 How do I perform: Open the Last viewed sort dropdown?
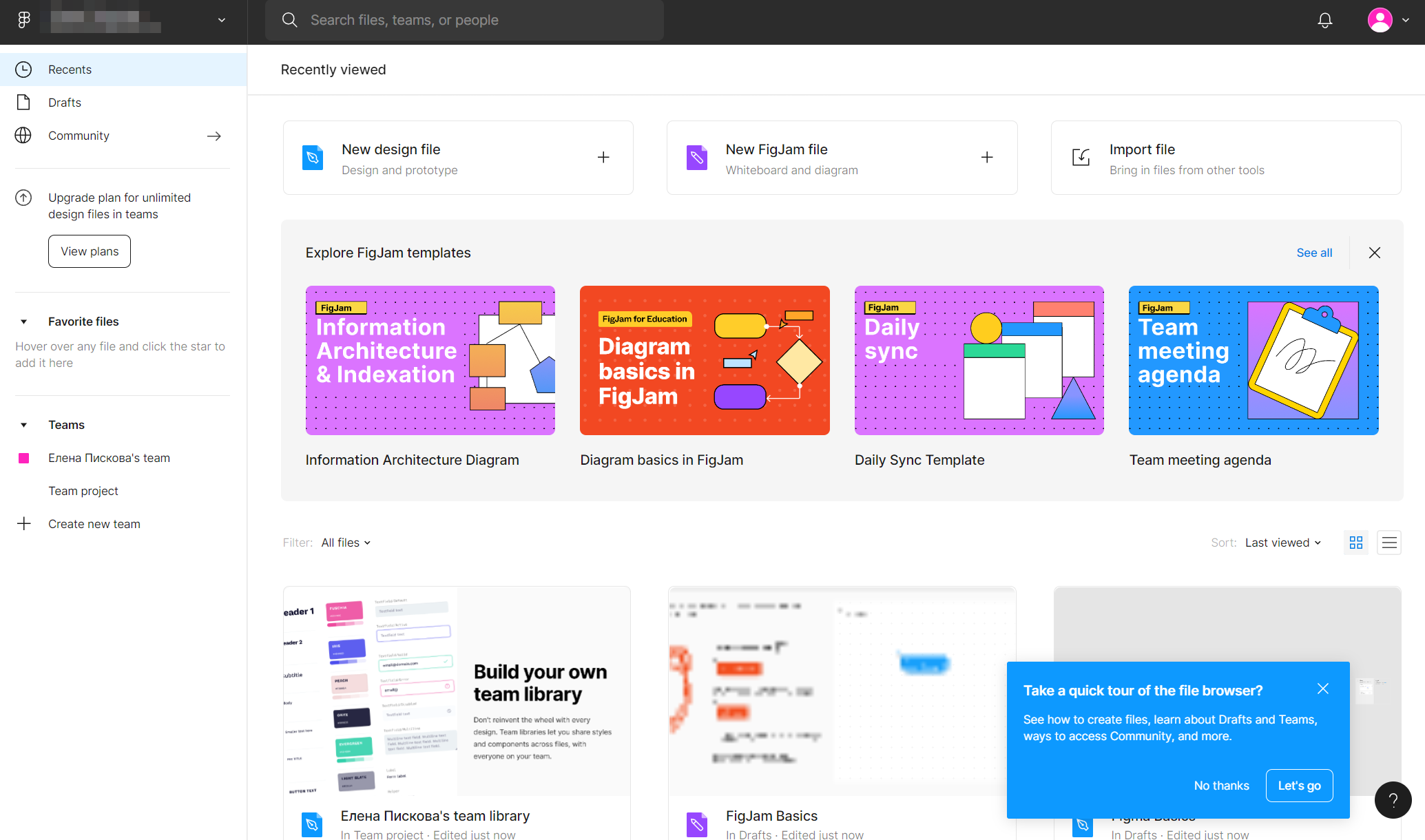1283,543
